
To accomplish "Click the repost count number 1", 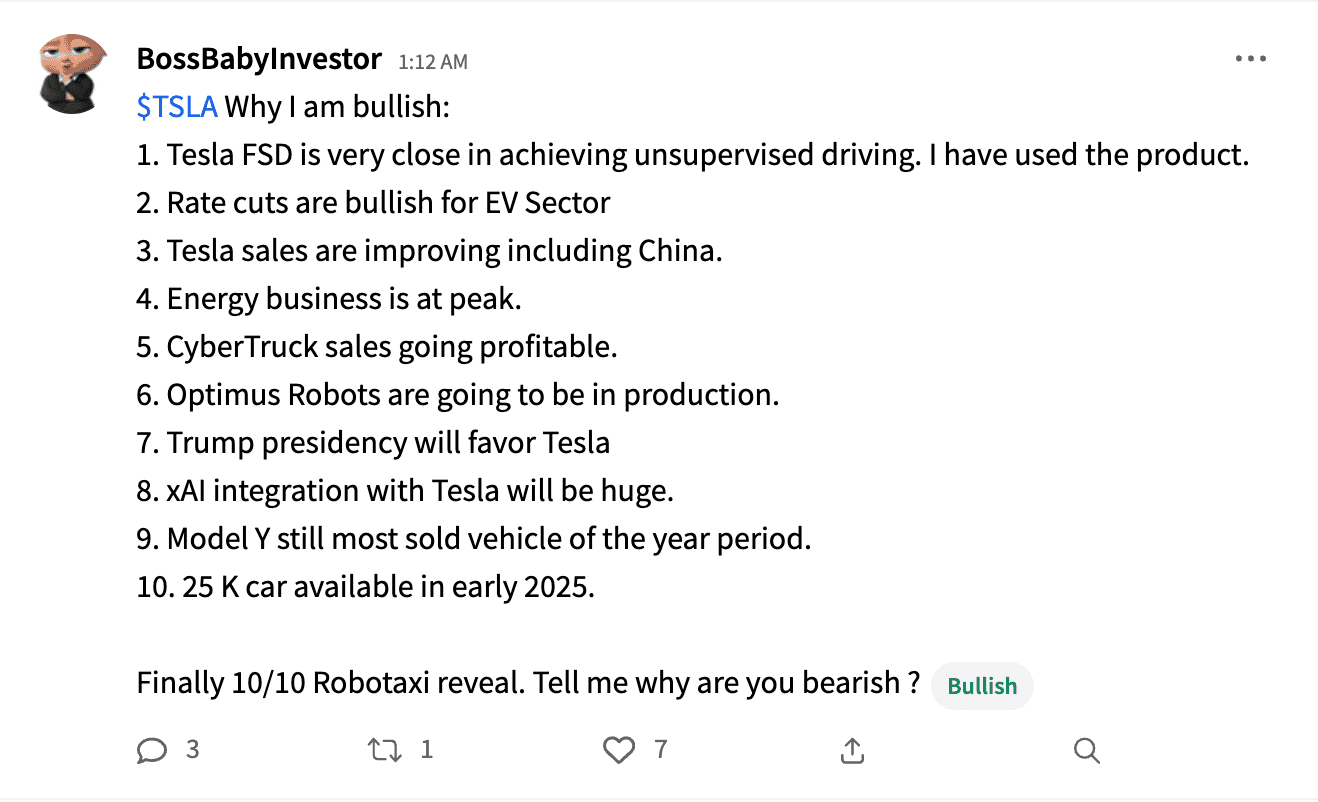I will [x=427, y=749].
